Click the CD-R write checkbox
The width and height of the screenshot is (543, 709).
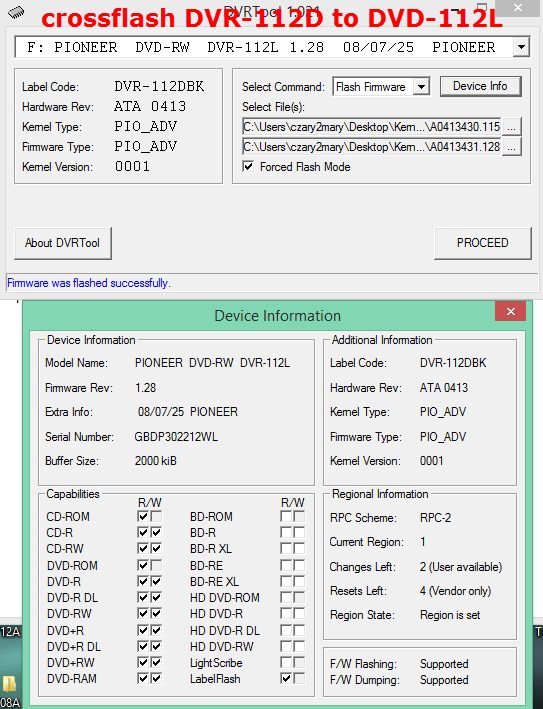click(156, 533)
